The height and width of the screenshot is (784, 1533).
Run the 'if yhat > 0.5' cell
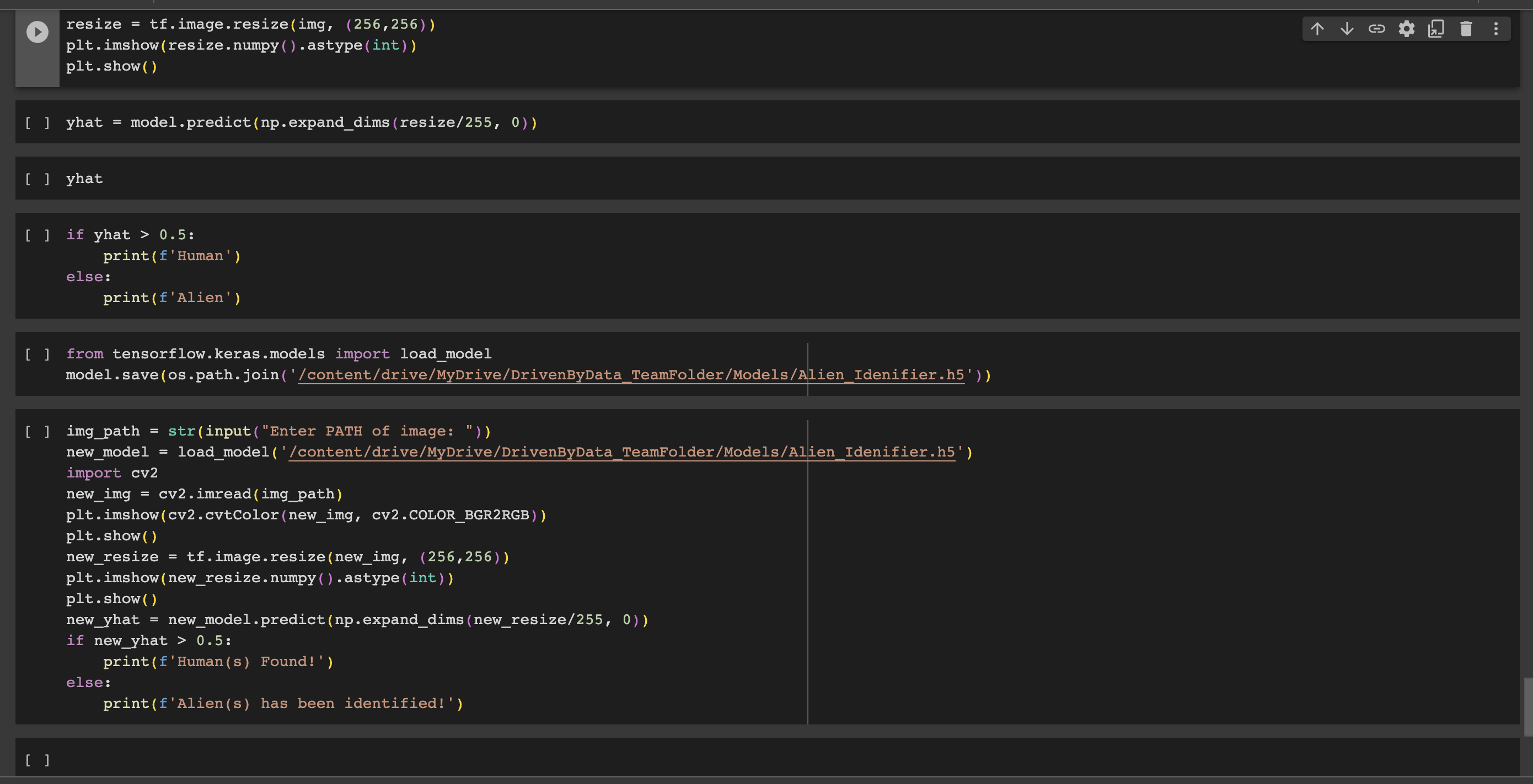pos(37,235)
